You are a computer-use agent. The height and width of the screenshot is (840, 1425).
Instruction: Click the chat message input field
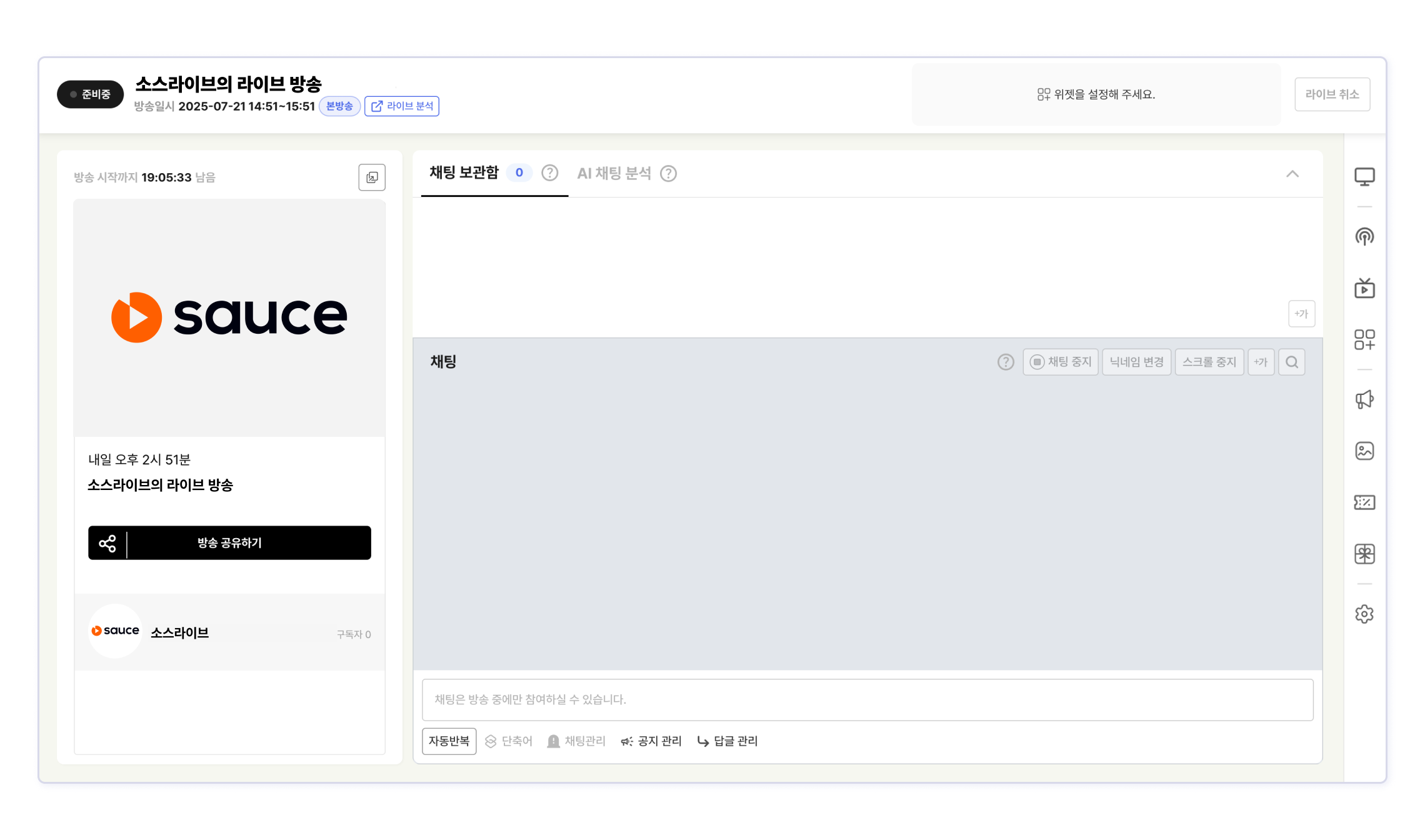867,700
